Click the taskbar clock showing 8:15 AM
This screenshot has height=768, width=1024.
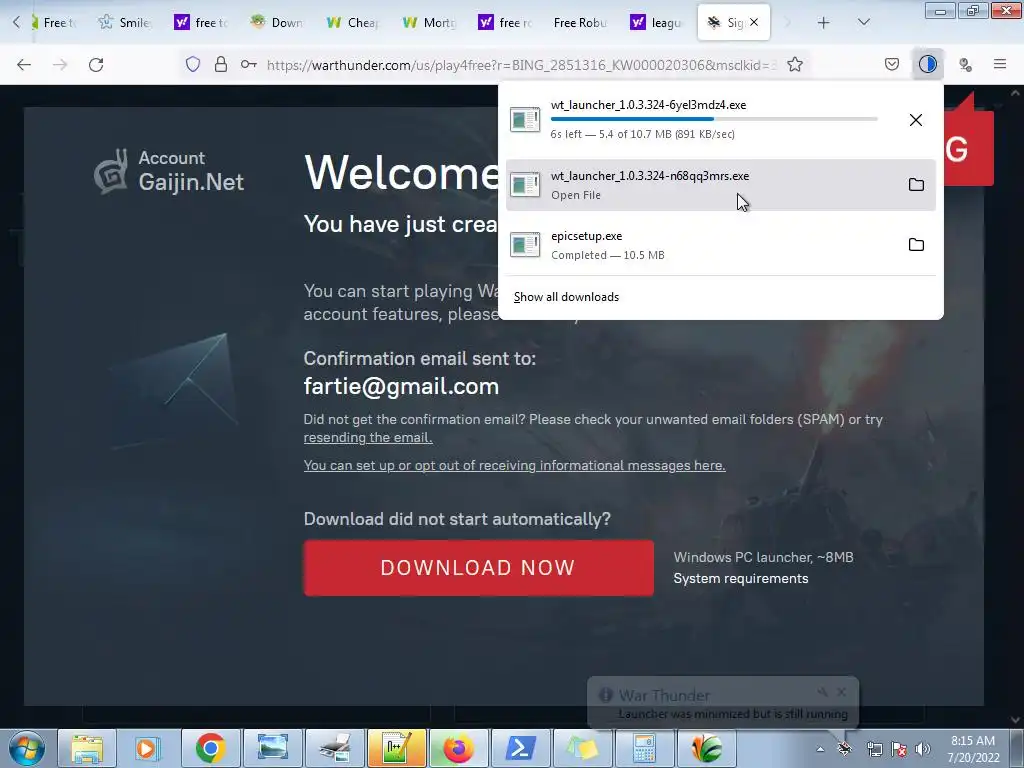pos(973,749)
